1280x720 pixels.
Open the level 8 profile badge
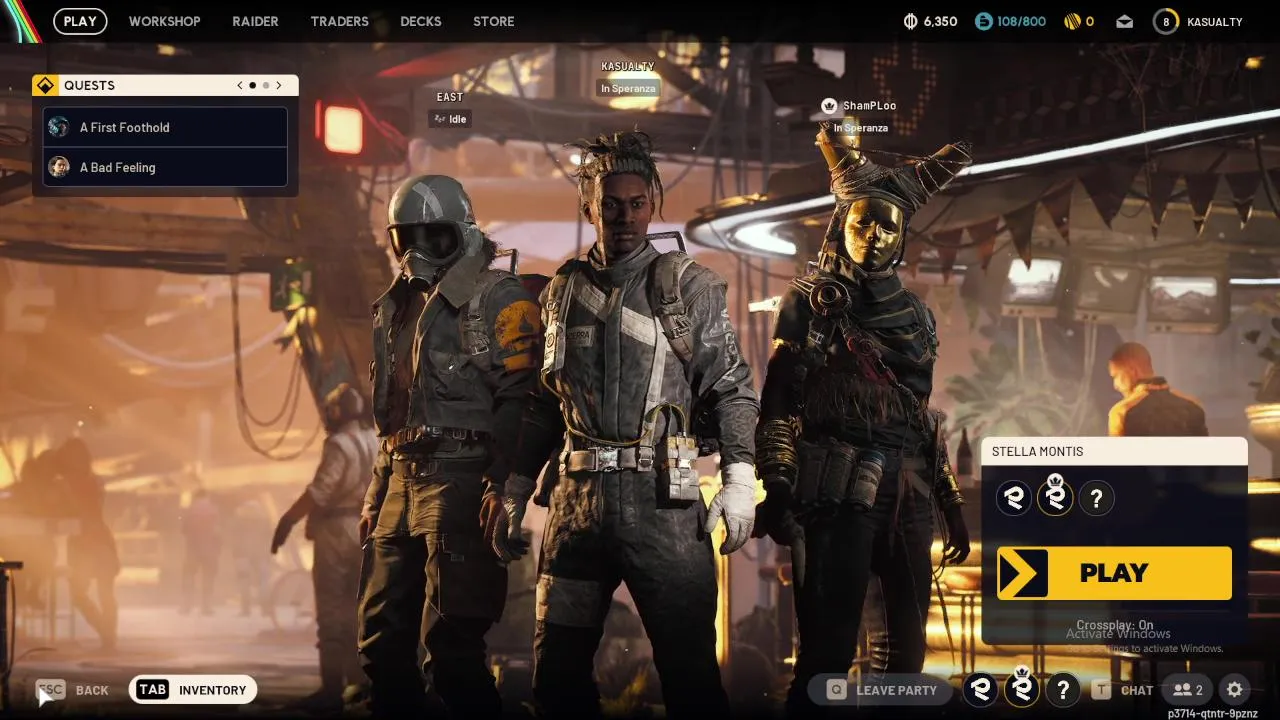[x=1166, y=21]
